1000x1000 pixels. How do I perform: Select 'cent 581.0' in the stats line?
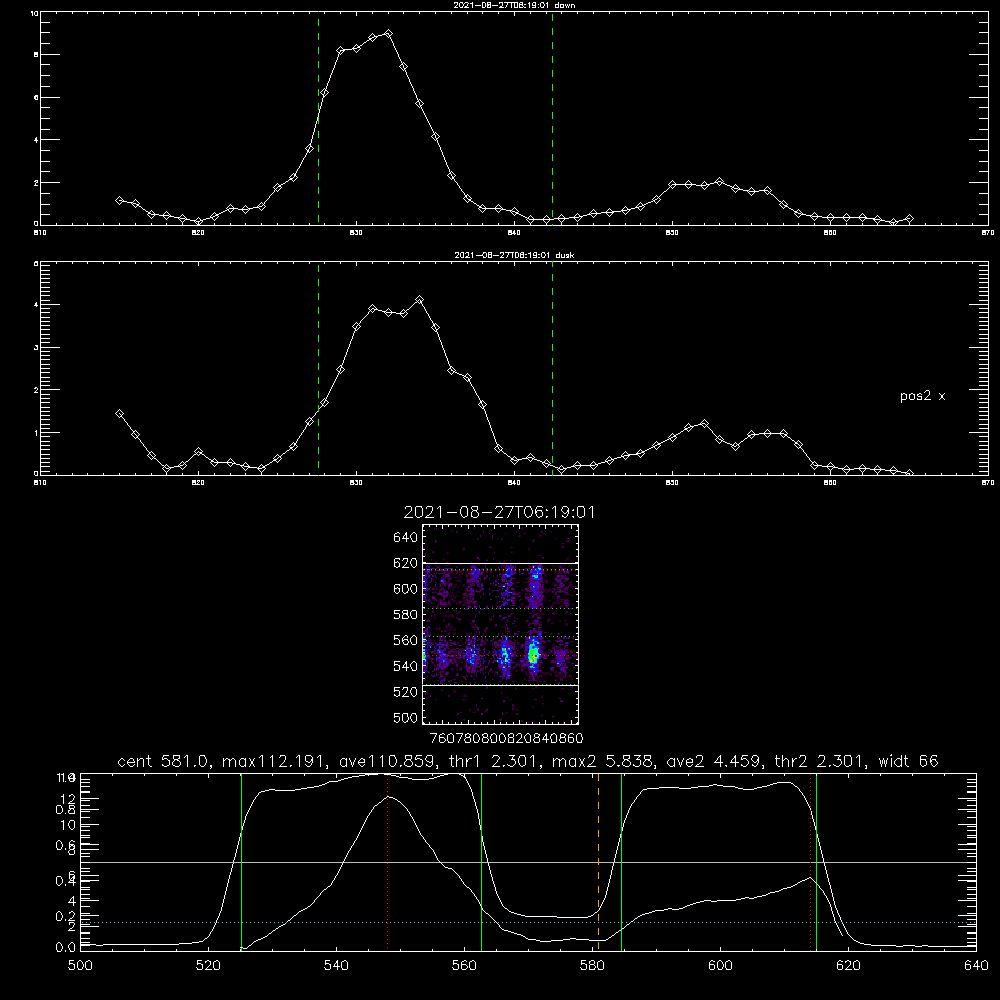point(164,761)
